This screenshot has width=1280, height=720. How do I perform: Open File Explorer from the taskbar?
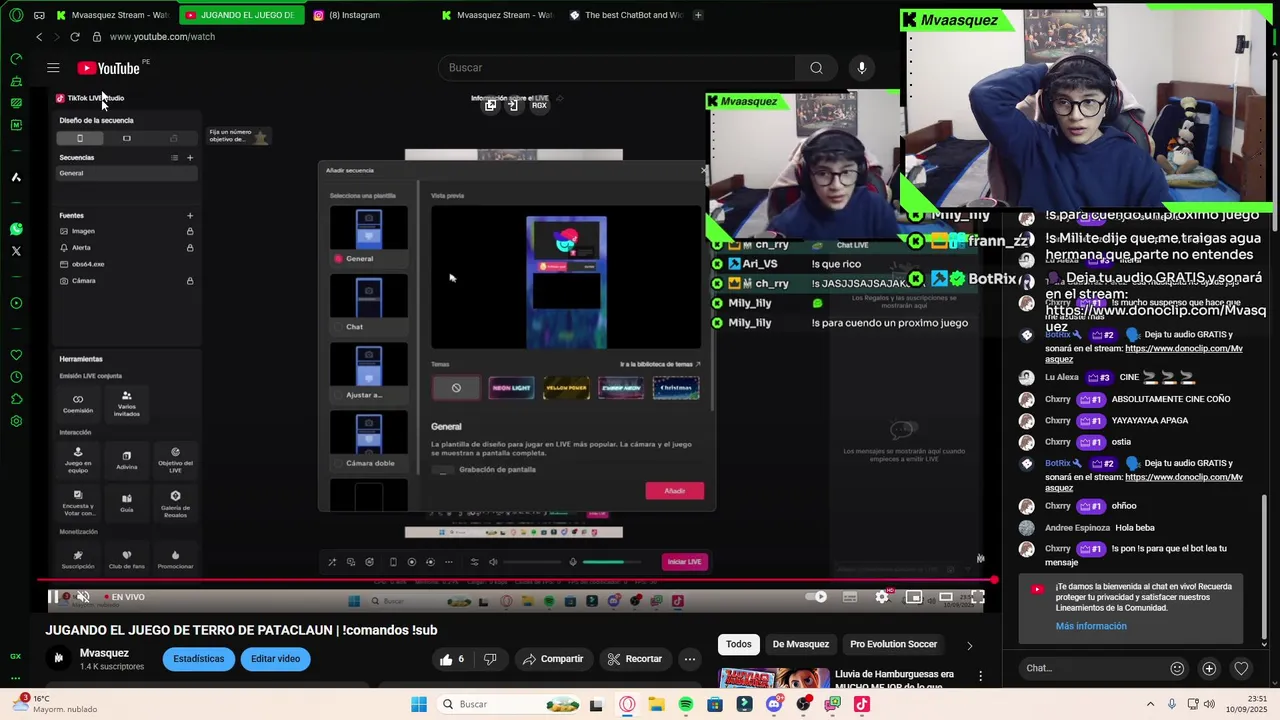(x=656, y=704)
